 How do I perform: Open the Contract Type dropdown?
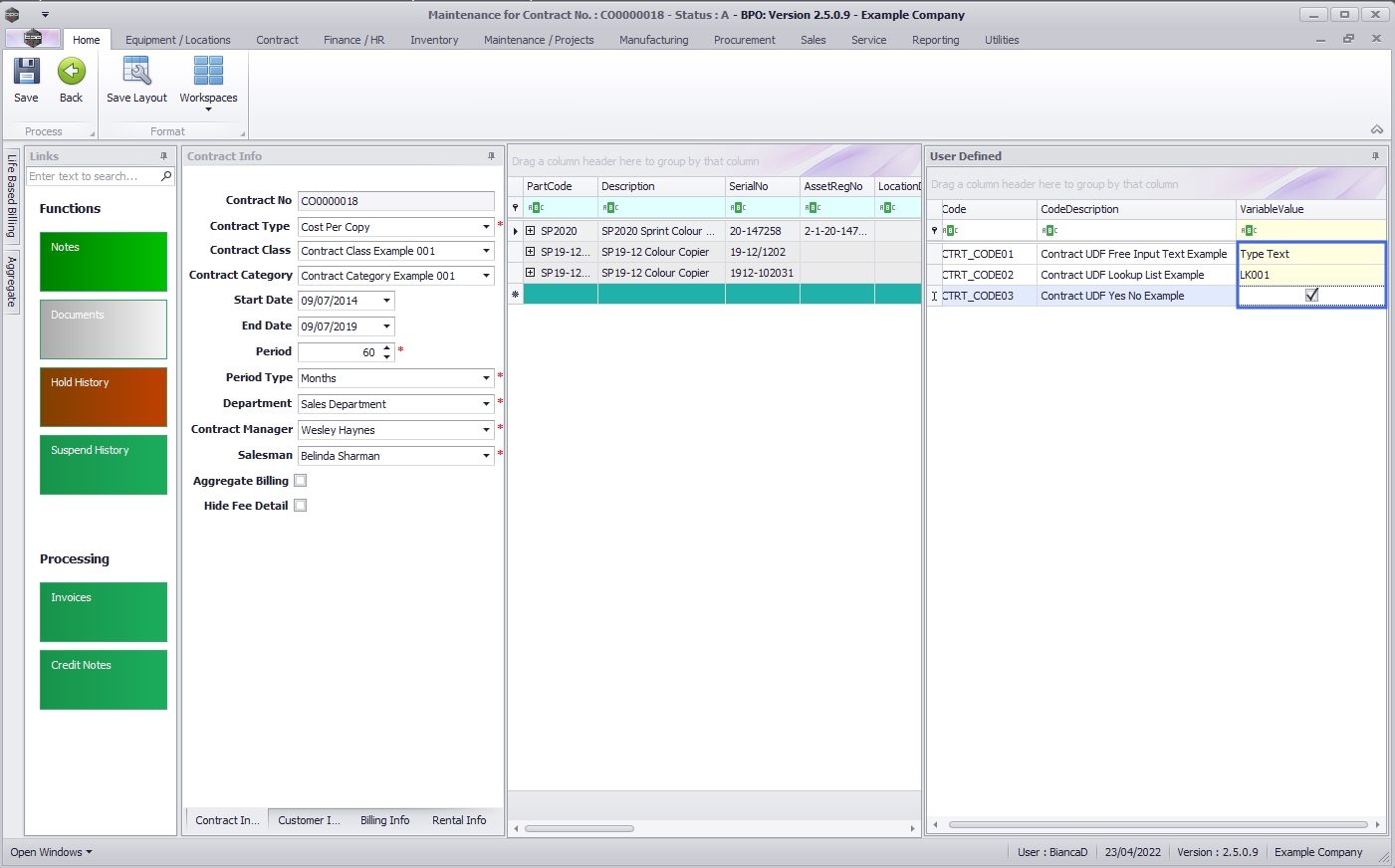pyautogui.click(x=486, y=227)
